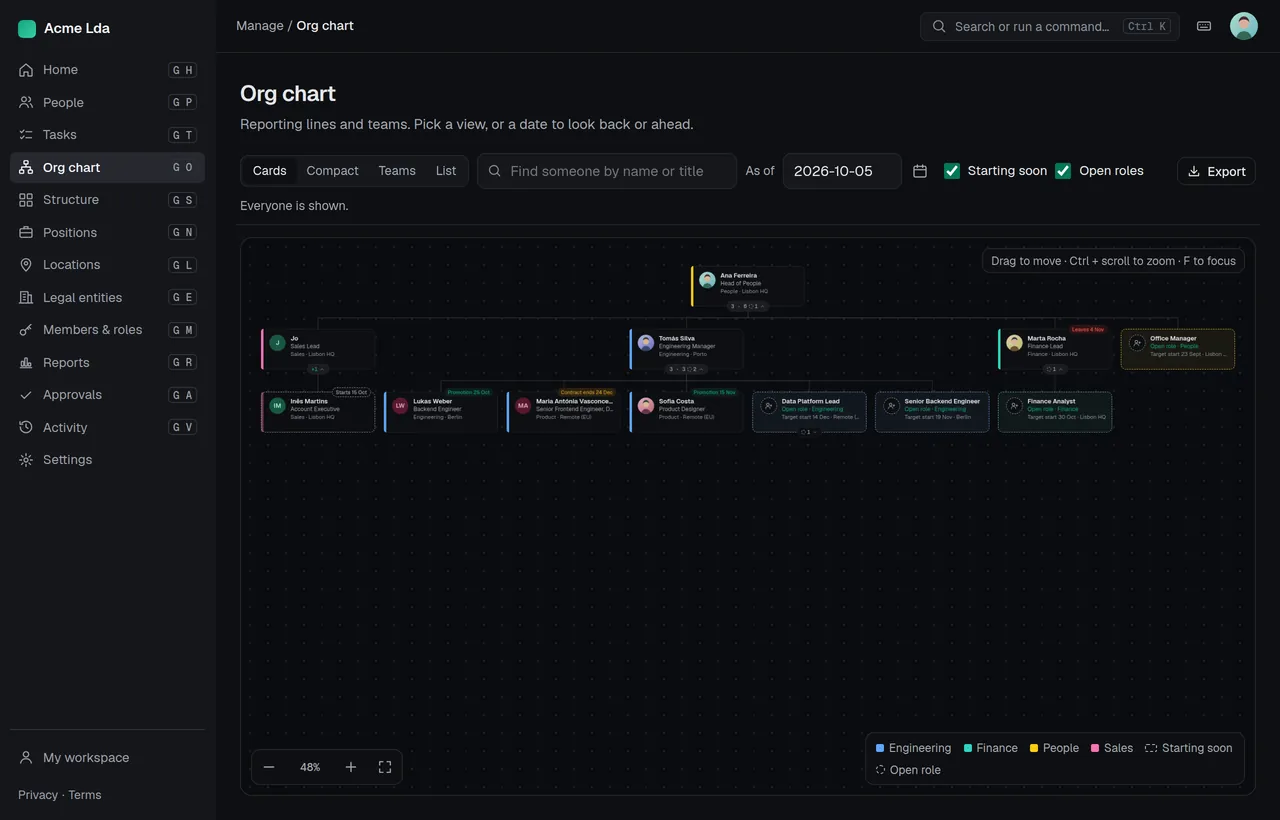Select the Office Manager open role card

(1178, 349)
